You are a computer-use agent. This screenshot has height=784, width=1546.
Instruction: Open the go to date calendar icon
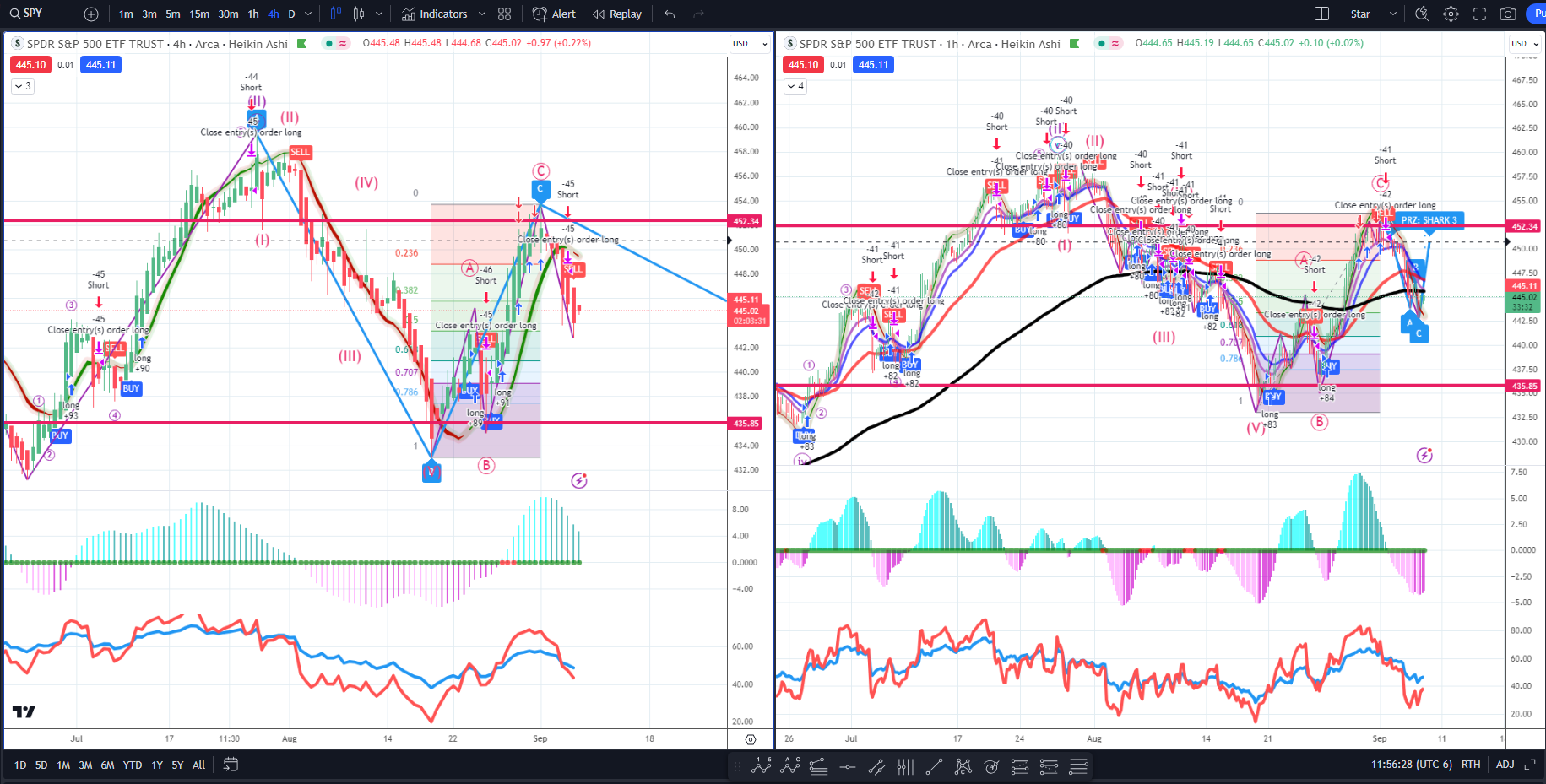(x=231, y=765)
